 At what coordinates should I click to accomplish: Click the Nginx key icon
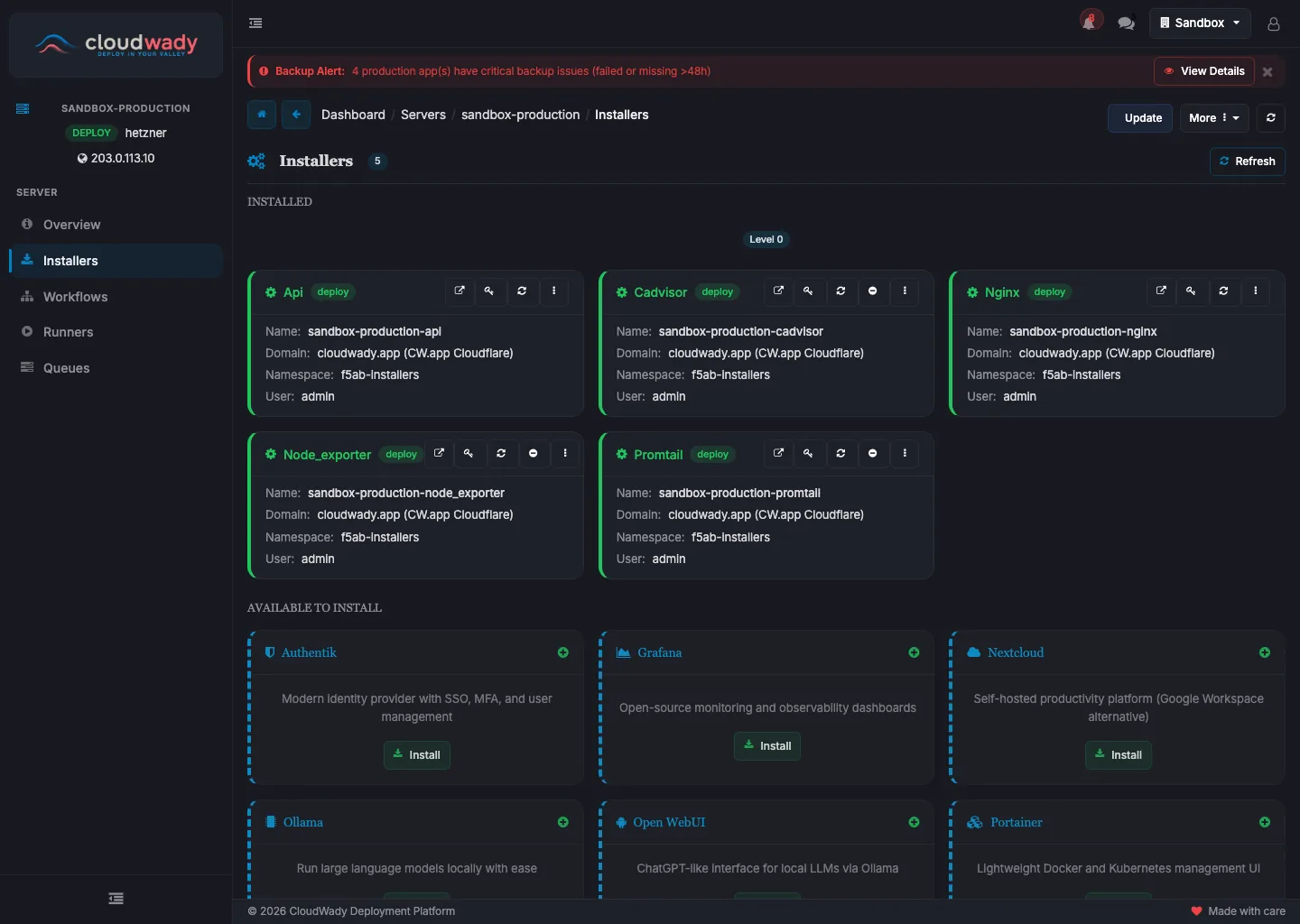[1191, 291]
